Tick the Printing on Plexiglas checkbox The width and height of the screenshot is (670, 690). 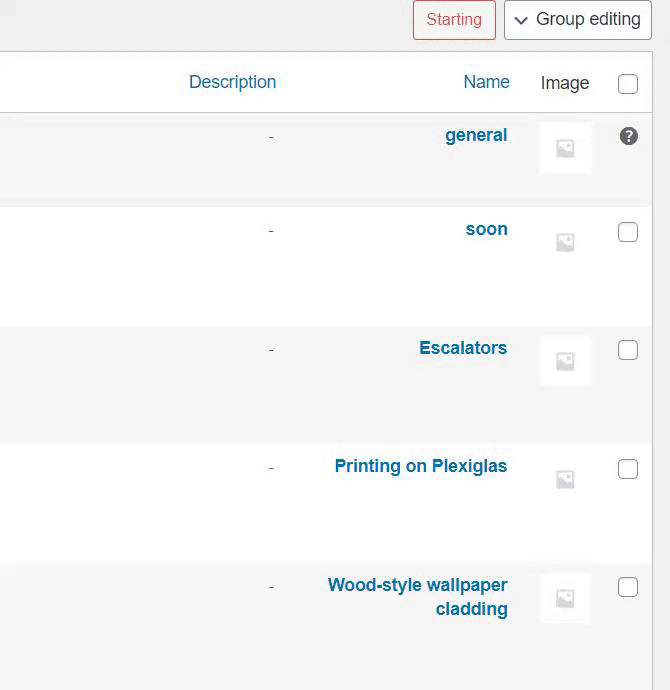pos(628,469)
